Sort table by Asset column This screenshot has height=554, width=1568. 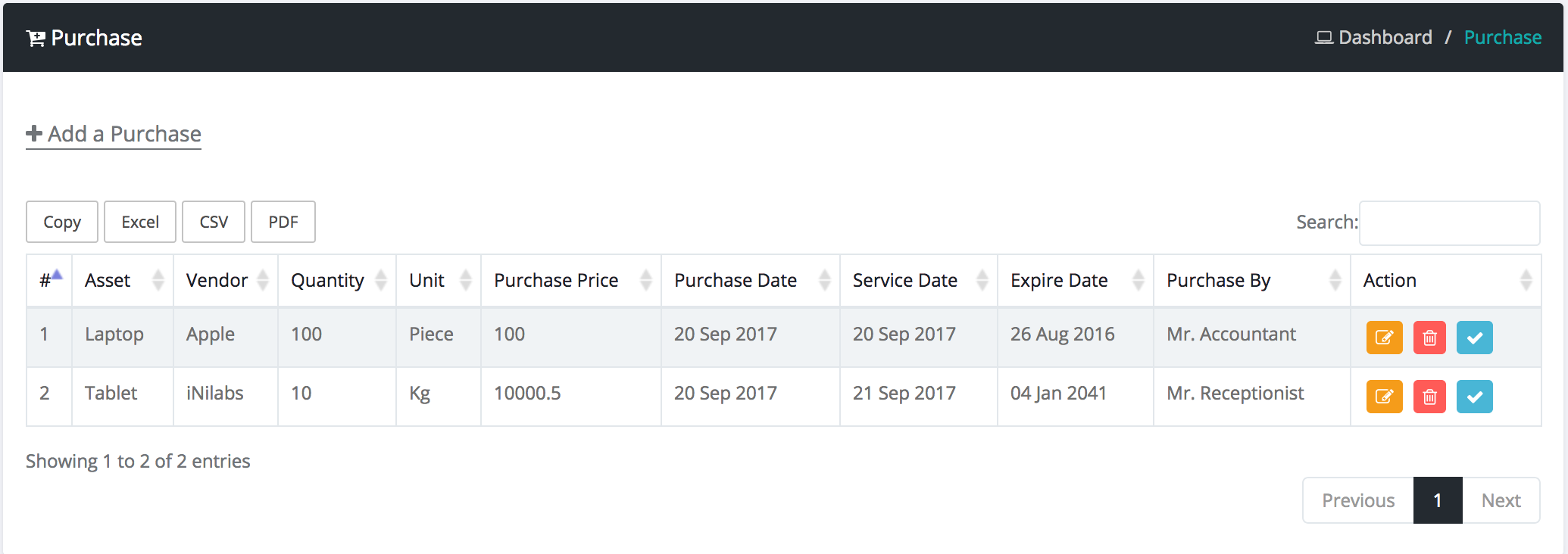(x=122, y=281)
